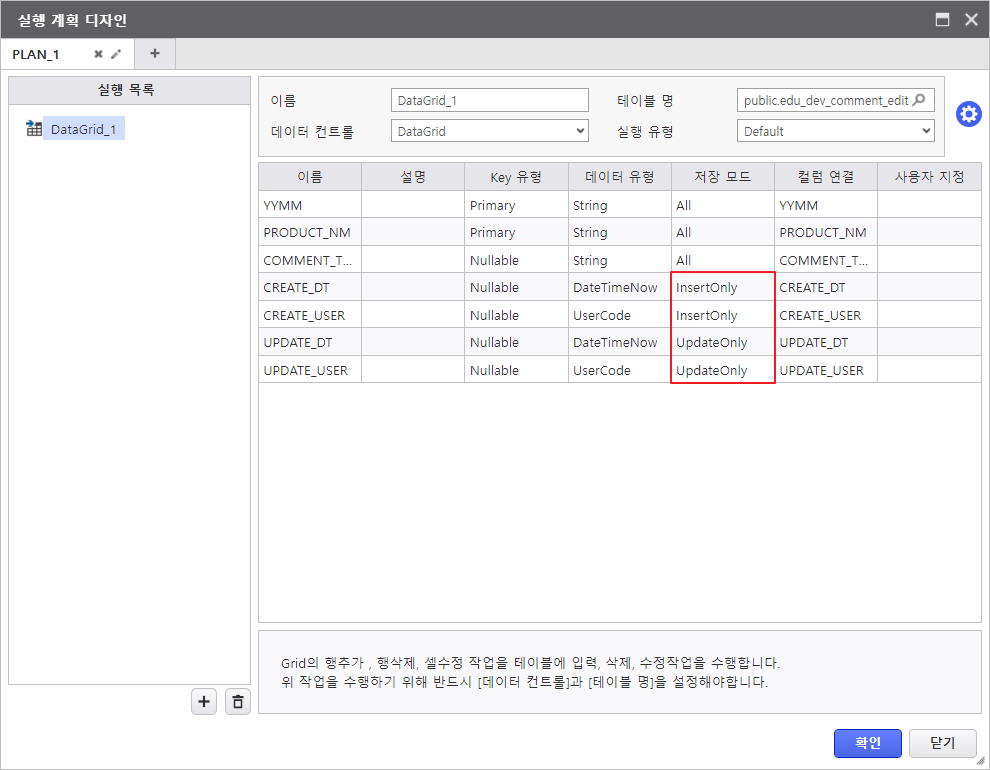The width and height of the screenshot is (990, 770).
Task: Select DataGrid_1 in the execution list
Action: (x=83, y=129)
